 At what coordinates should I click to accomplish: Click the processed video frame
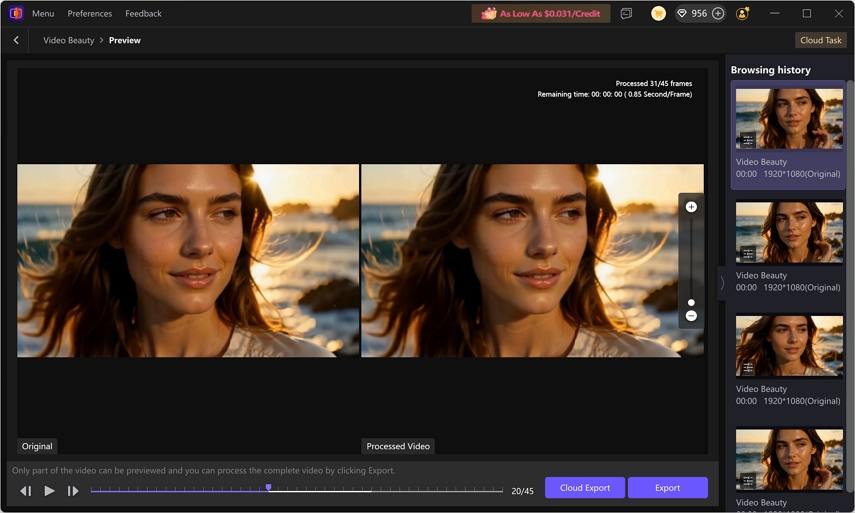[x=532, y=261]
